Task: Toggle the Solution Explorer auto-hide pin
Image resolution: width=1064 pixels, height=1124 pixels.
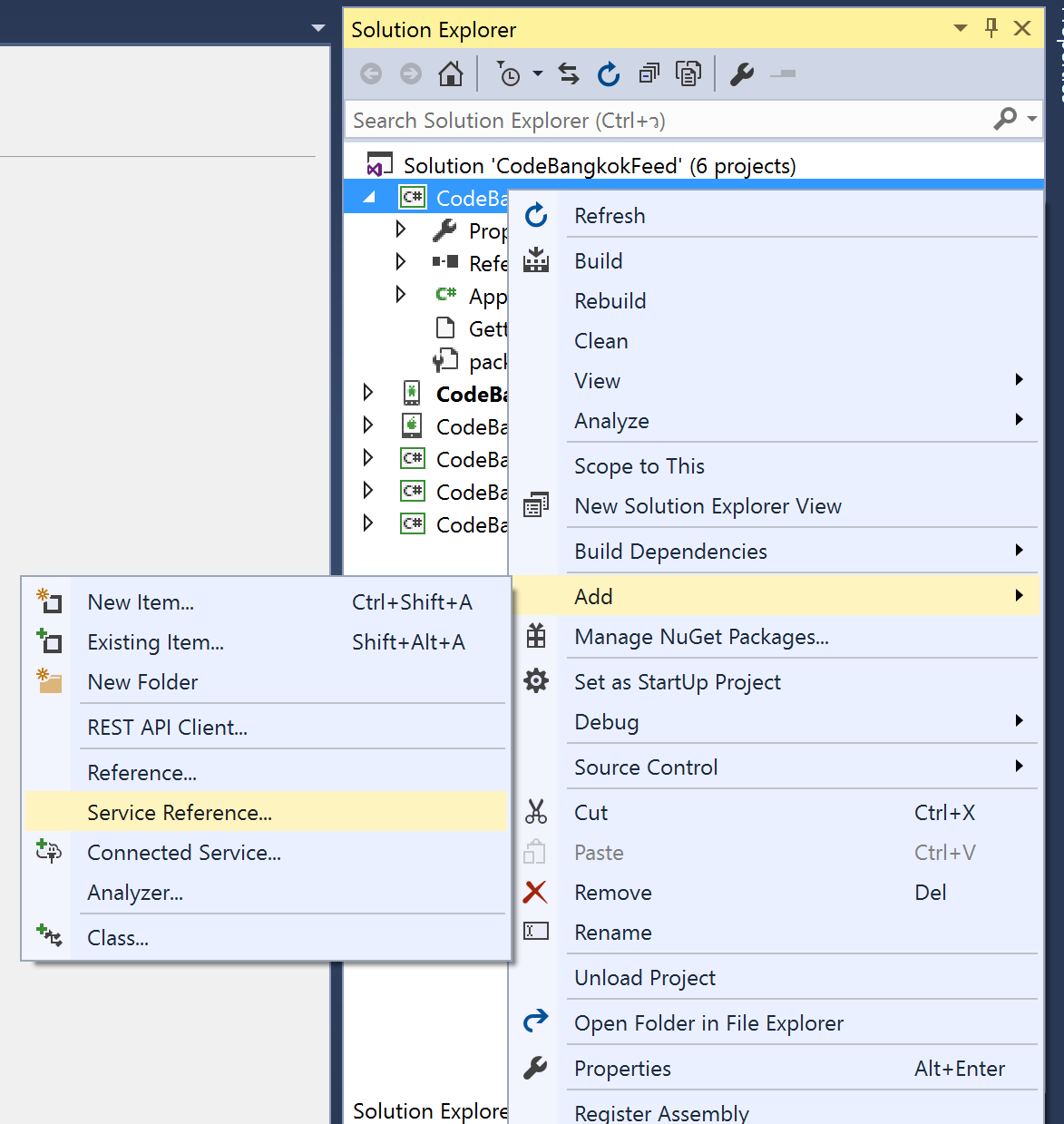Action: pos(991,28)
